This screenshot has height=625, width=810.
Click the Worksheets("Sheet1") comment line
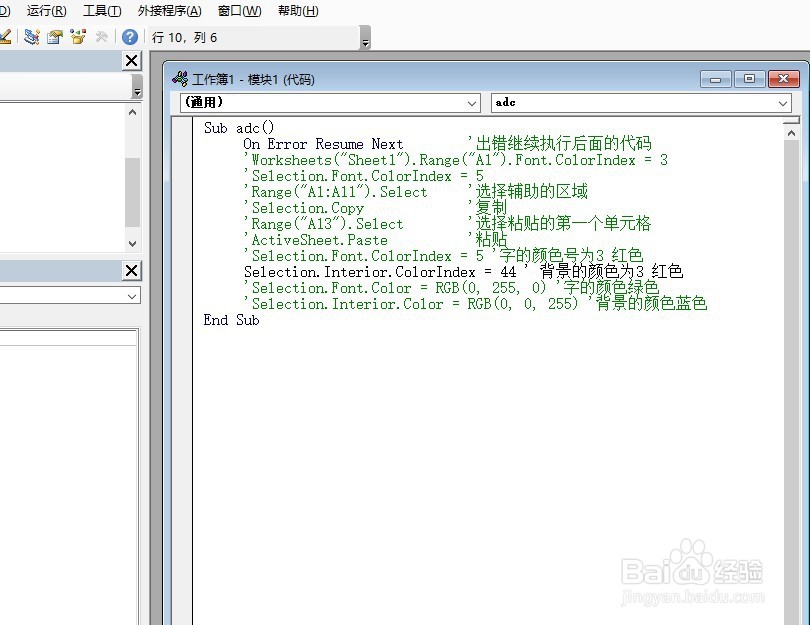[x=456, y=160]
